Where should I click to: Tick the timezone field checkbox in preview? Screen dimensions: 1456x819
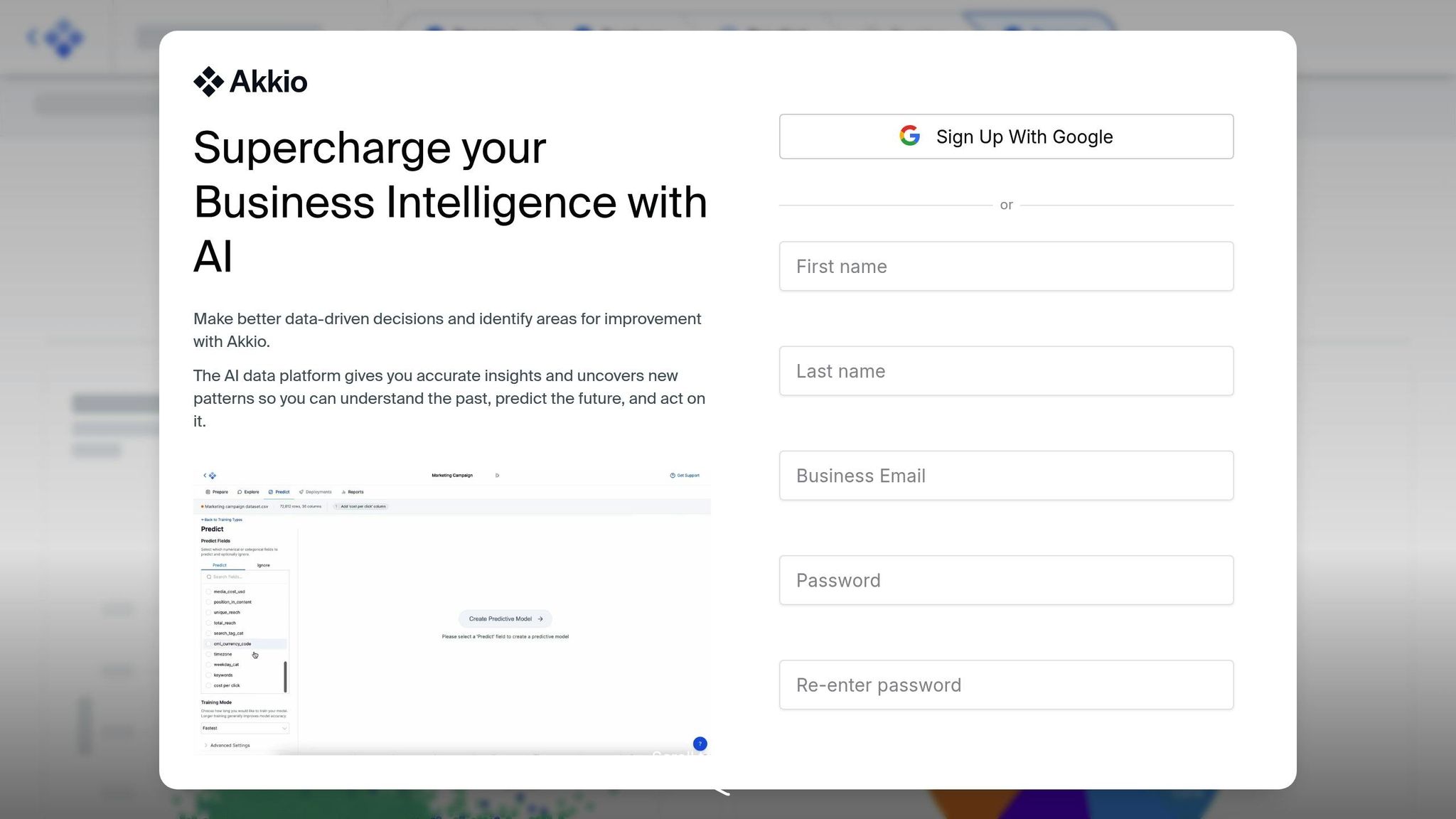click(208, 654)
